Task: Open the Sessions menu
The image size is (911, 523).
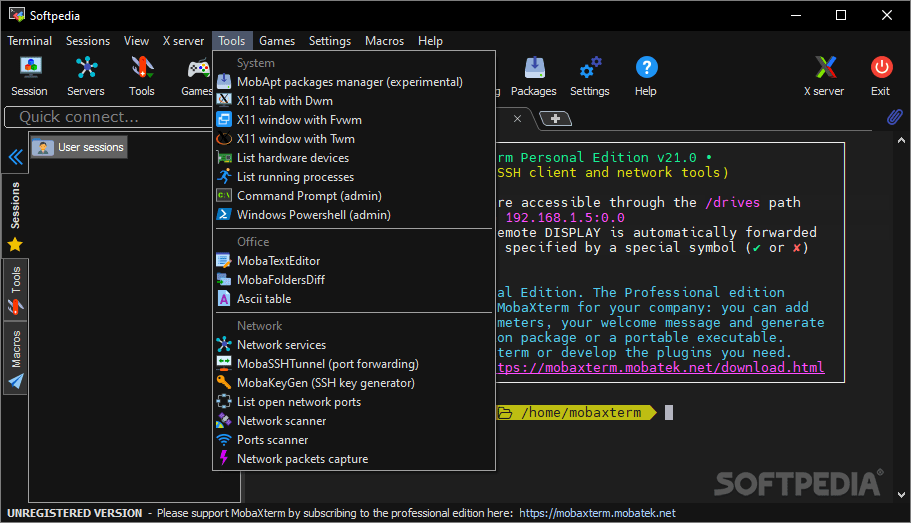Action: click(88, 41)
